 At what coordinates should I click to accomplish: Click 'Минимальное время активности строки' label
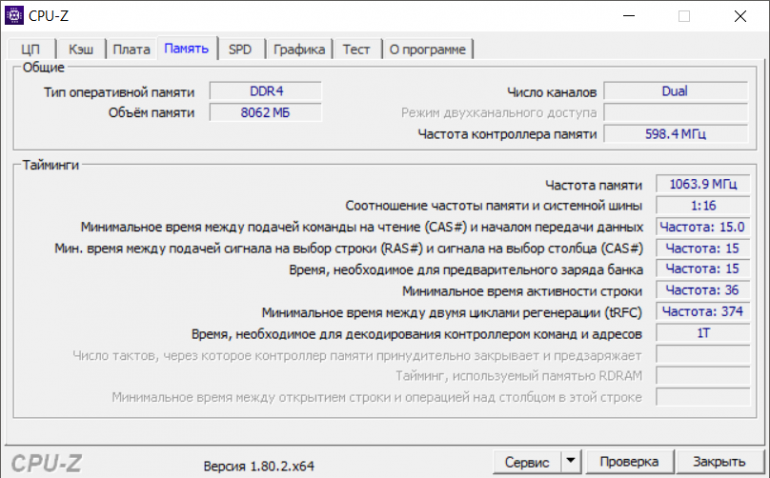click(522, 291)
